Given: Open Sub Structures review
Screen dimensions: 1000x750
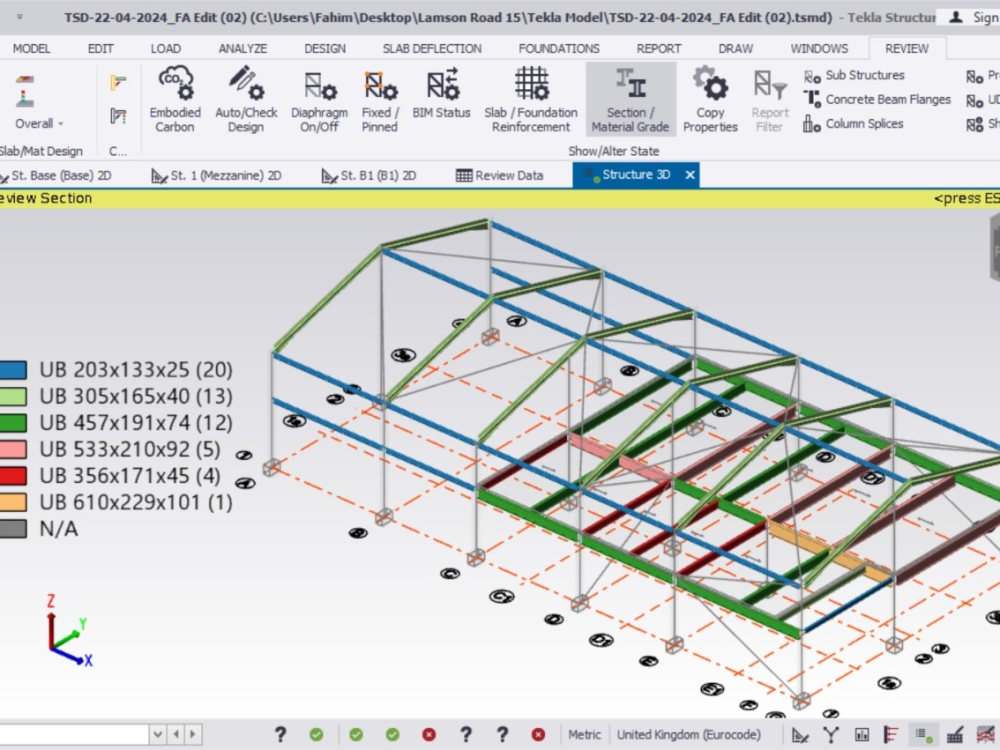Looking at the screenshot, I should point(854,75).
